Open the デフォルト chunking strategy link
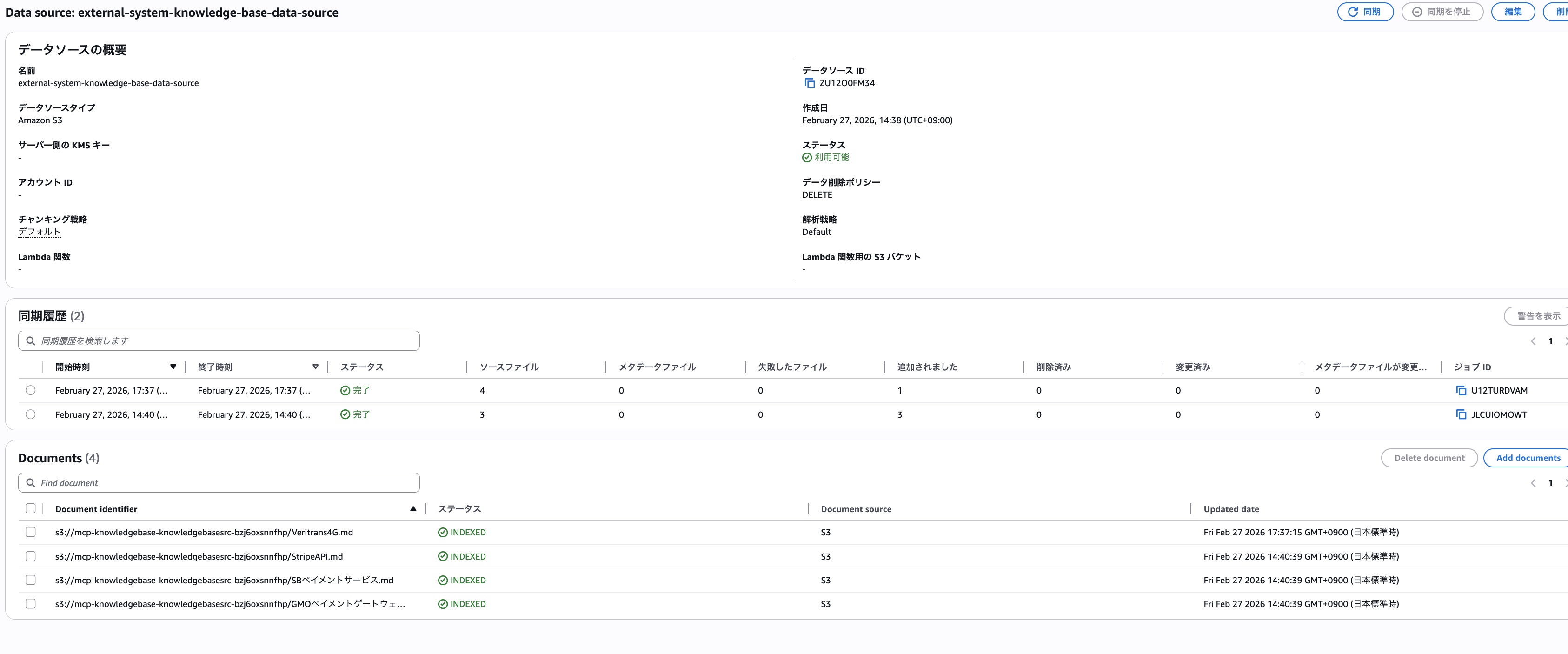Image resolution: width=1568 pixels, height=654 pixels. pyautogui.click(x=39, y=232)
